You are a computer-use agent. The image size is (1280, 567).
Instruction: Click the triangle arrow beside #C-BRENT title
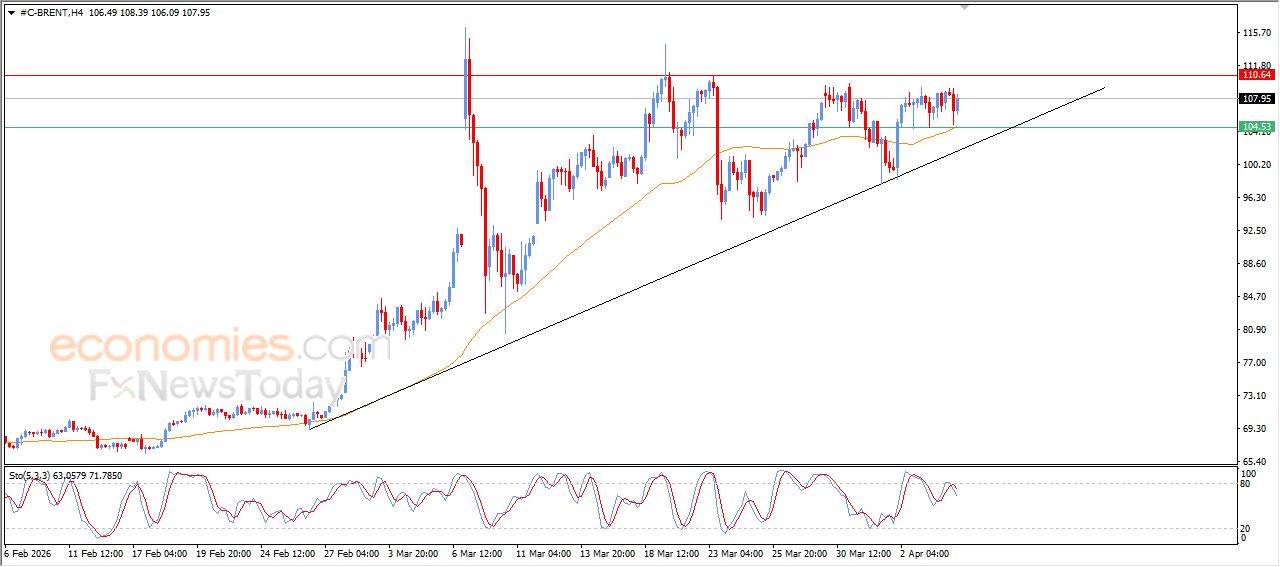pos(11,13)
